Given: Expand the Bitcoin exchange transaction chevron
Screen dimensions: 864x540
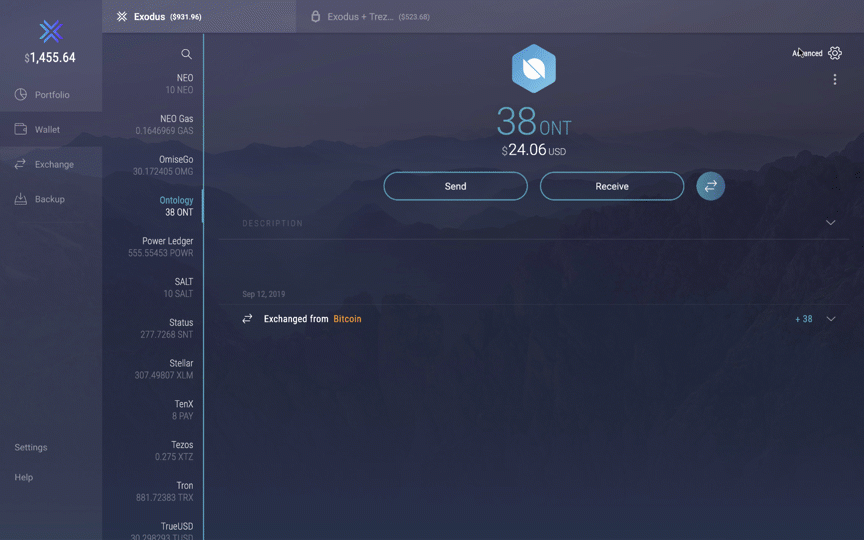Looking at the screenshot, I should [830, 318].
